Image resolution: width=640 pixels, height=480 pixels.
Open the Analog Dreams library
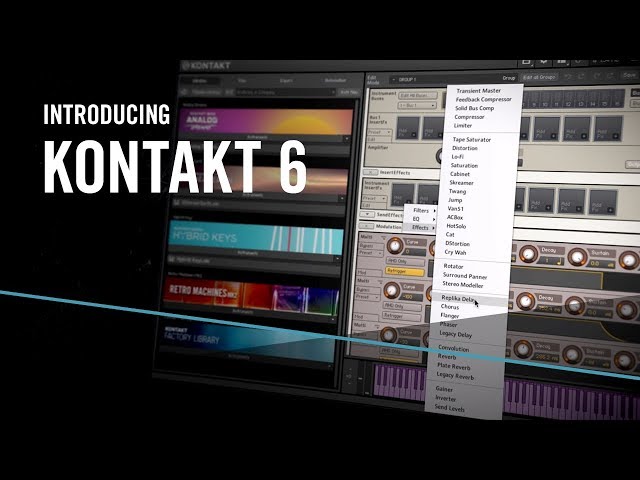click(x=266, y=121)
